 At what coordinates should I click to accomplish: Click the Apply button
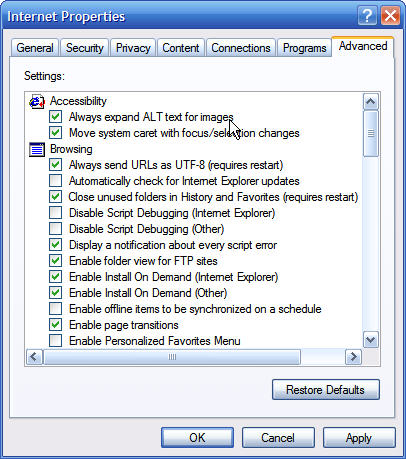pos(359,438)
